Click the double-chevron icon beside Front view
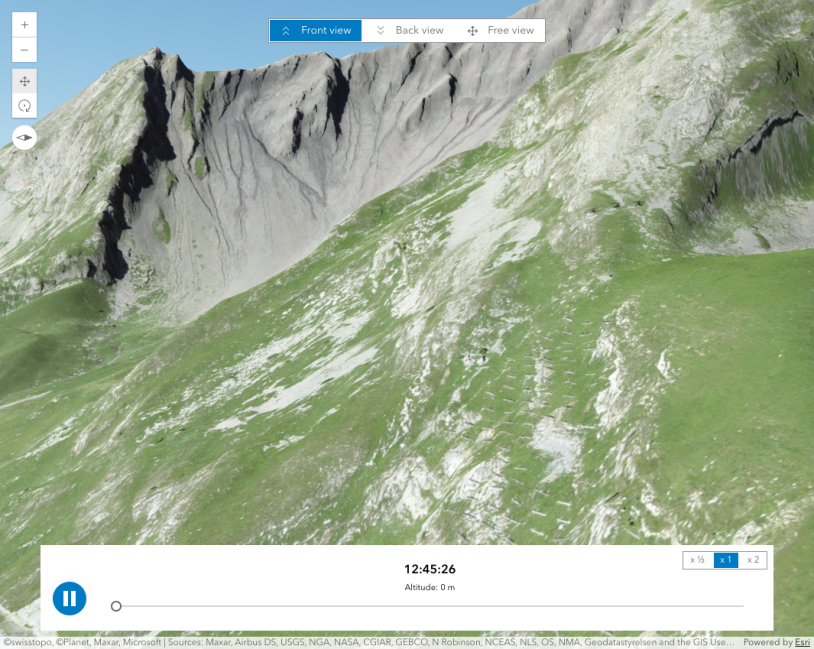Viewport: 814px width, 649px height. pos(286,31)
